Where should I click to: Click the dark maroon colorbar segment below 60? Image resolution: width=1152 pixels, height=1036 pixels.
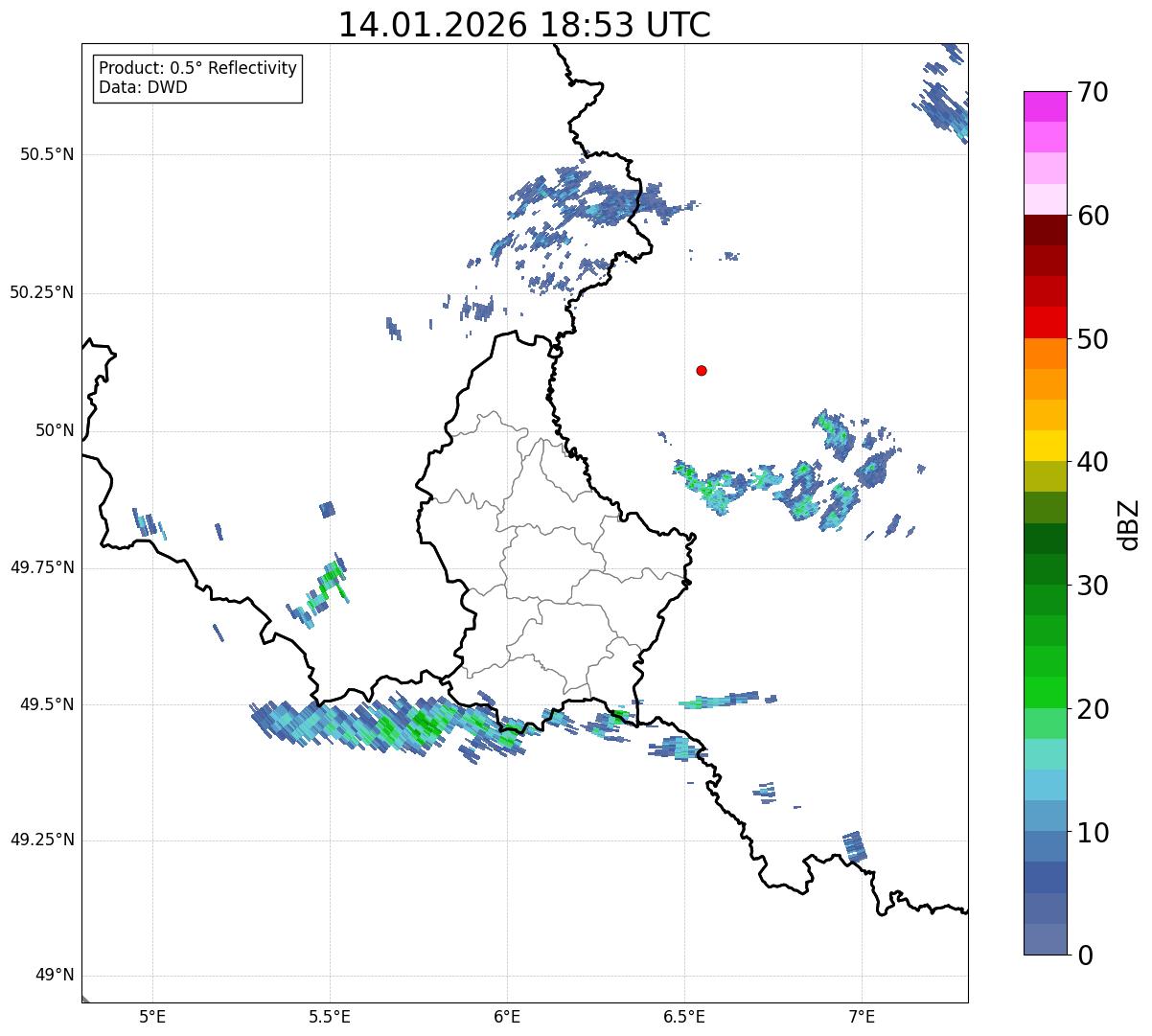click(1045, 230)
